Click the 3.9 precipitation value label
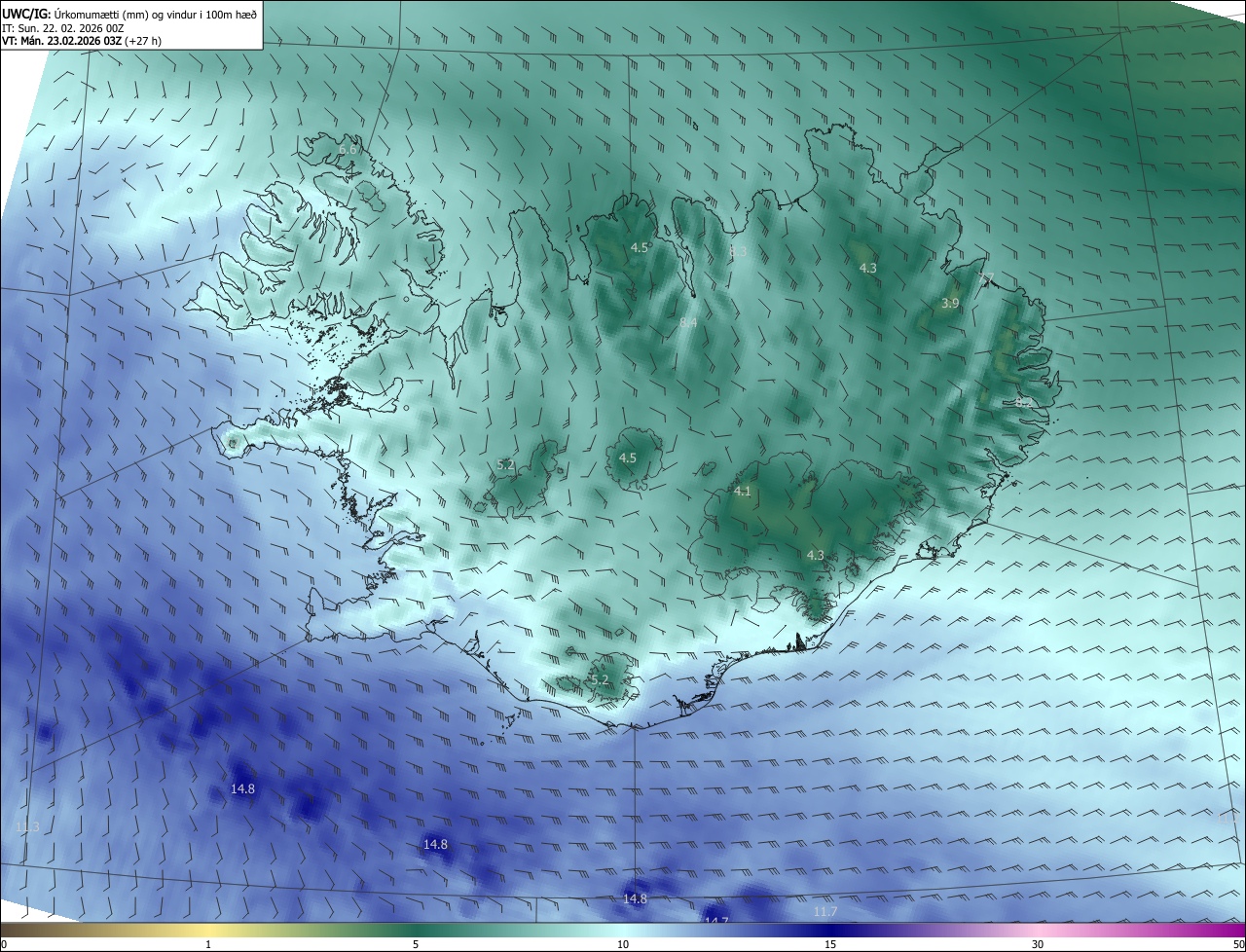 click(950, 304)
